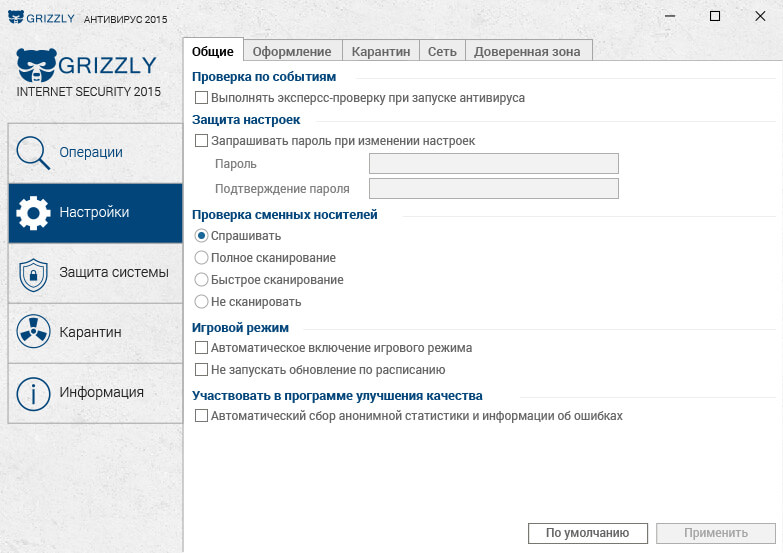Open Информация section label in sidebar
The width and height of the screenshot is (783, 553).
click(x=101, y=392)
